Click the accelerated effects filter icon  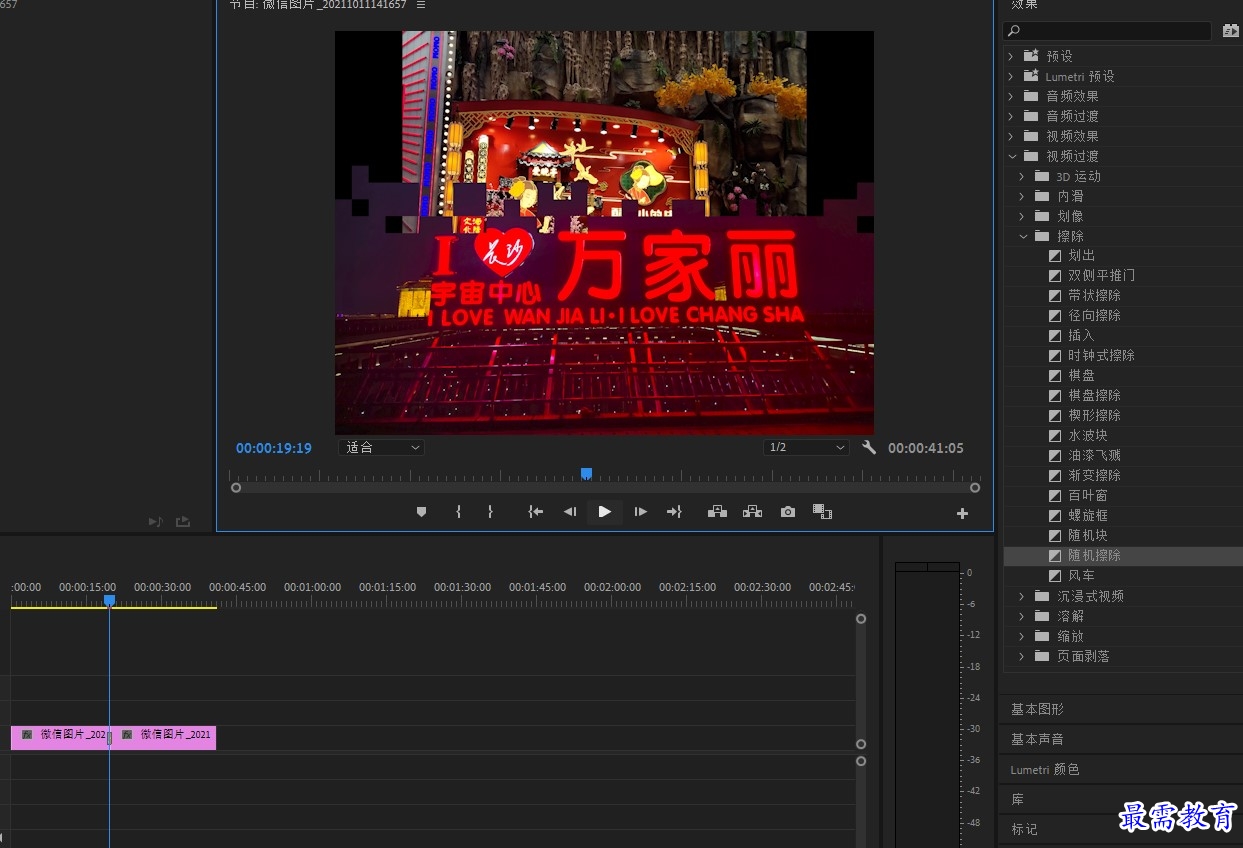(1231, 32)
